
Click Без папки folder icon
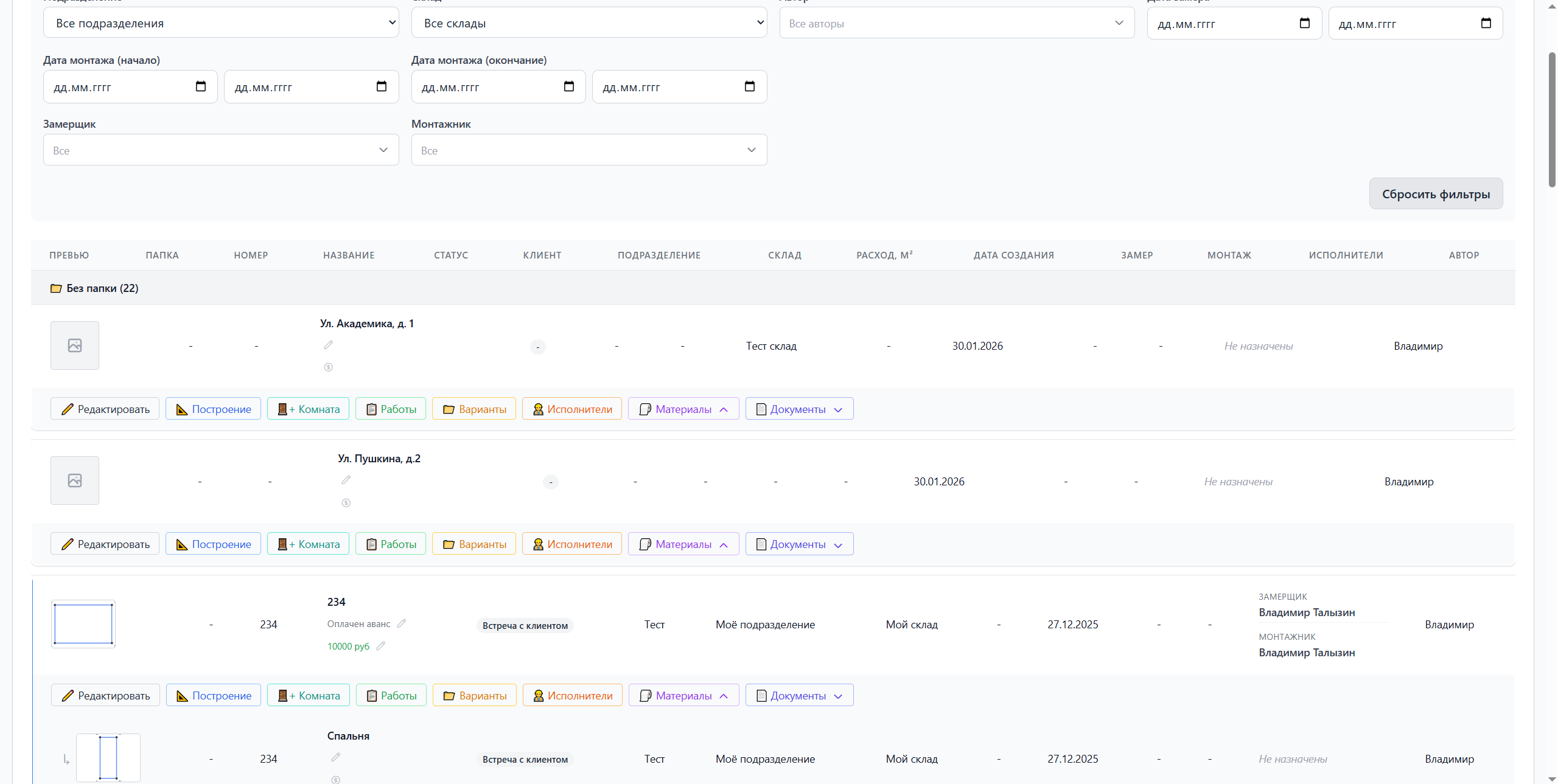[56, 288]
